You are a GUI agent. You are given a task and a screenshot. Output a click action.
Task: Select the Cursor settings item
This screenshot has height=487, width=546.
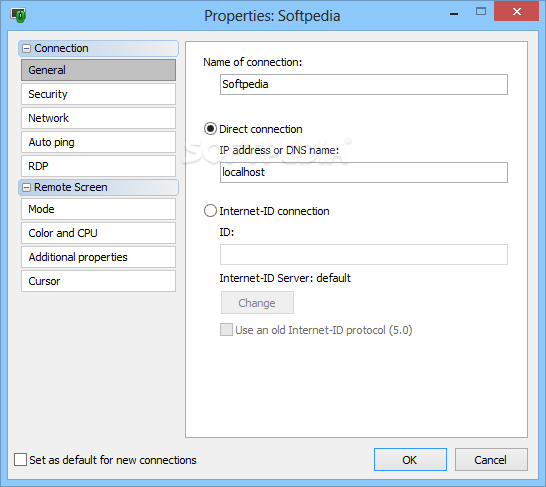coord(98,281)
